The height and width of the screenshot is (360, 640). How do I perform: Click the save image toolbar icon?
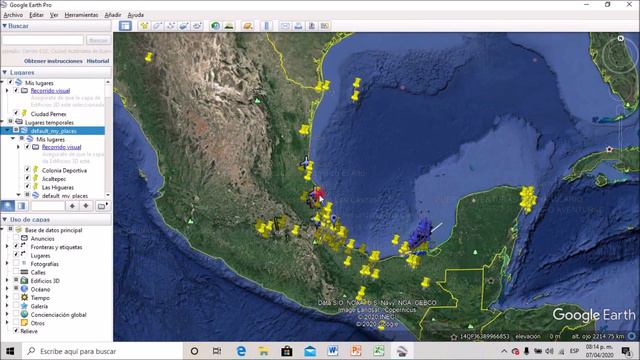(x=311, y=26)
